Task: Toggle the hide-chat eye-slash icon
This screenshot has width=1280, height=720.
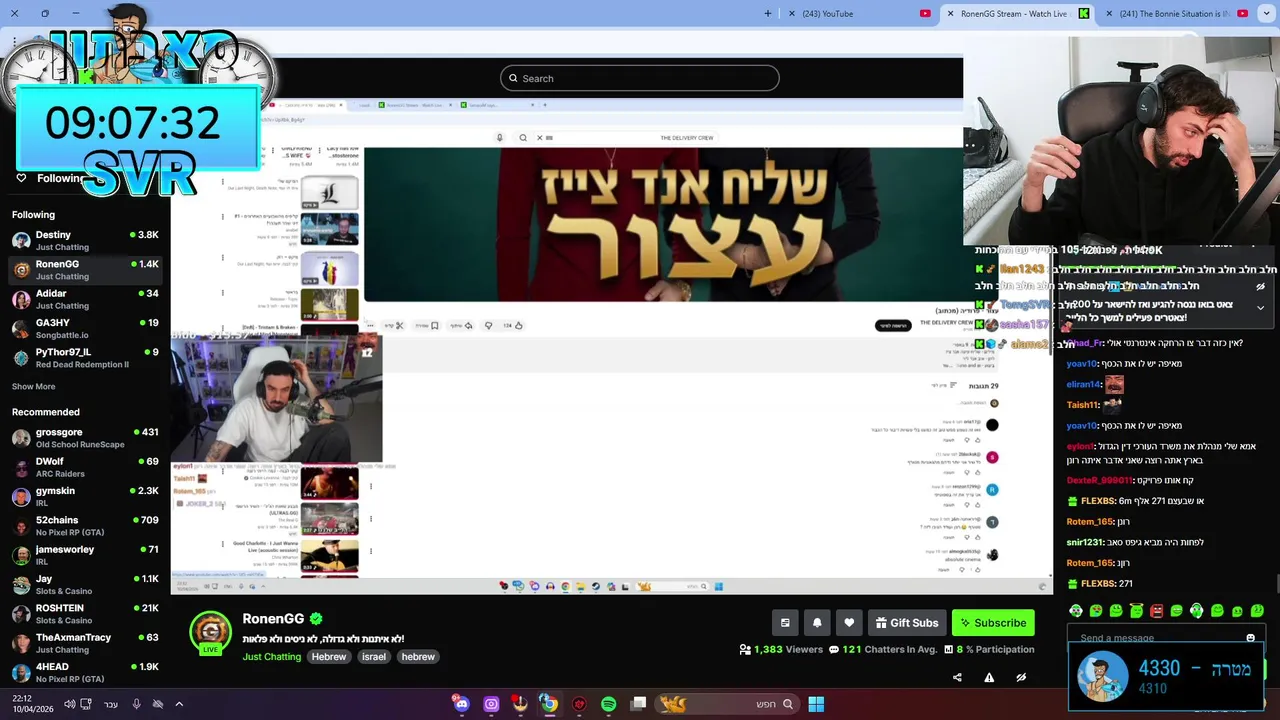Action: pos(1021,677)
